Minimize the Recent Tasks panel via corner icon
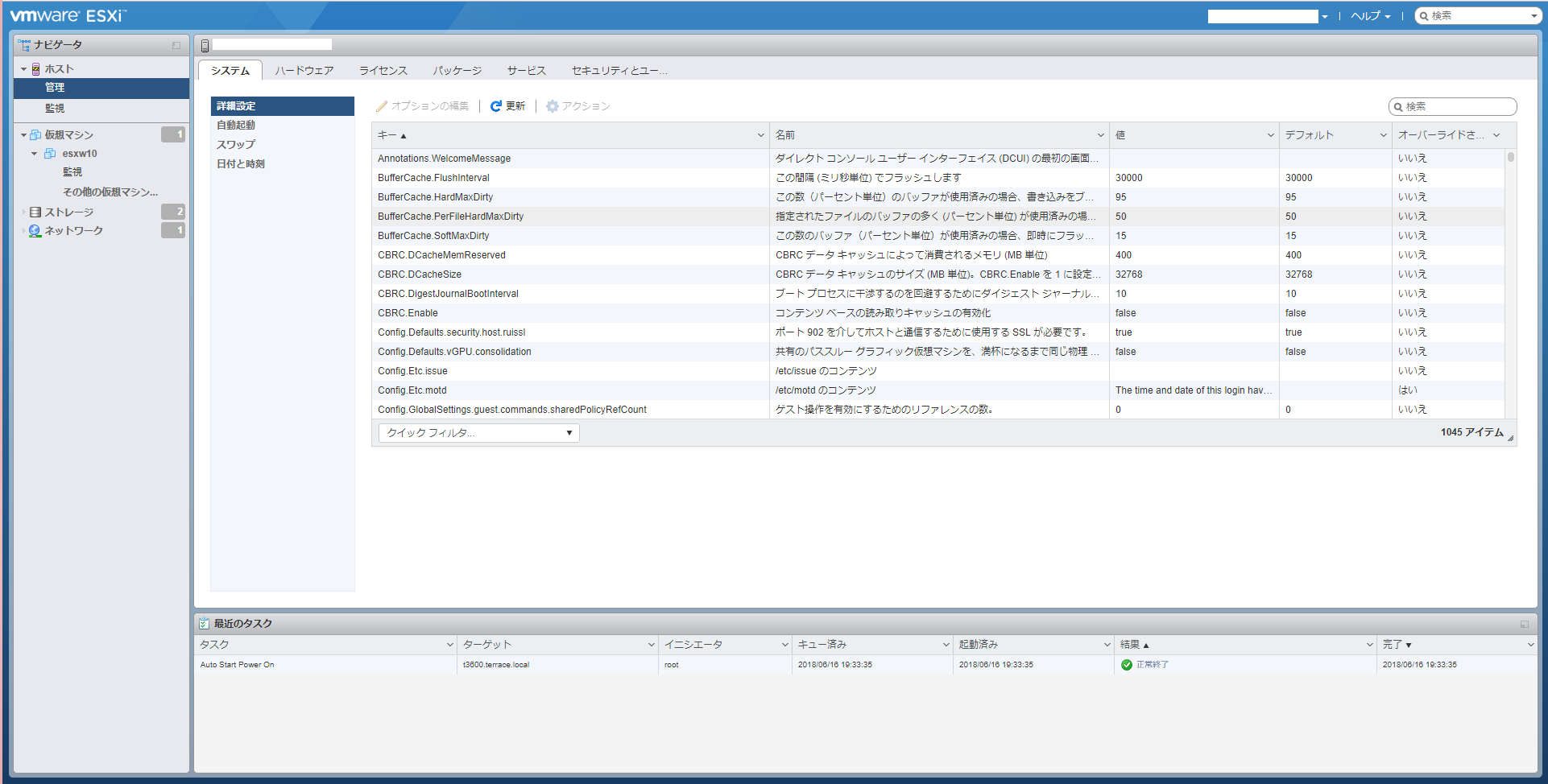The width and height of the screenshot is (1548, 784). pyautogui.click(x=1525, y=624)
